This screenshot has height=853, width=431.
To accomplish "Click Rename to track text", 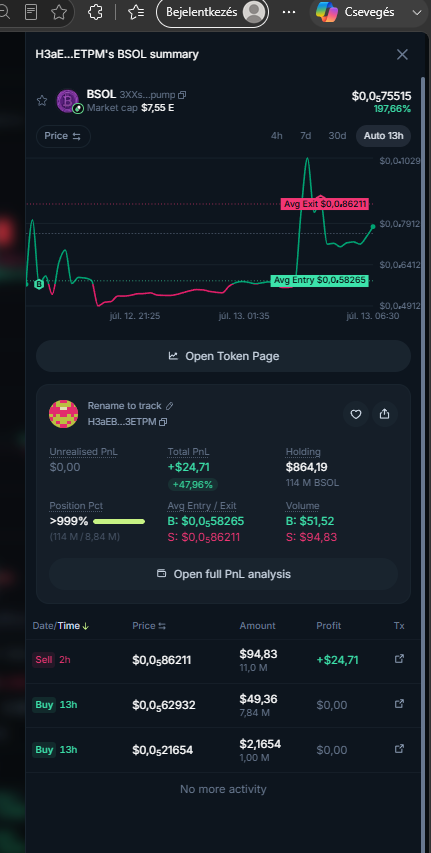I will click(125, 406).
